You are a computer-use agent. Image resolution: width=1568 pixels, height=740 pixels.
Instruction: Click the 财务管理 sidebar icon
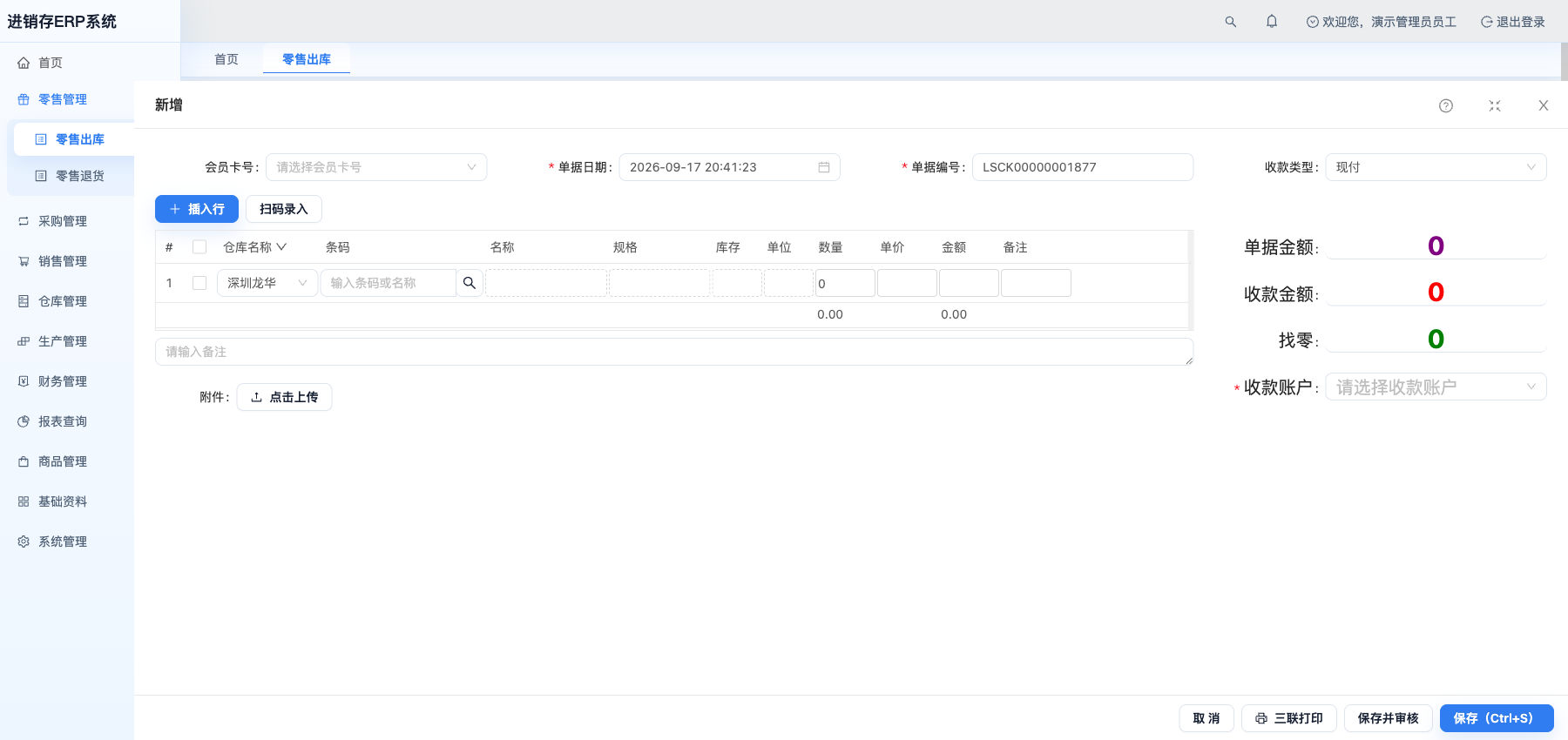pos(24,381)
